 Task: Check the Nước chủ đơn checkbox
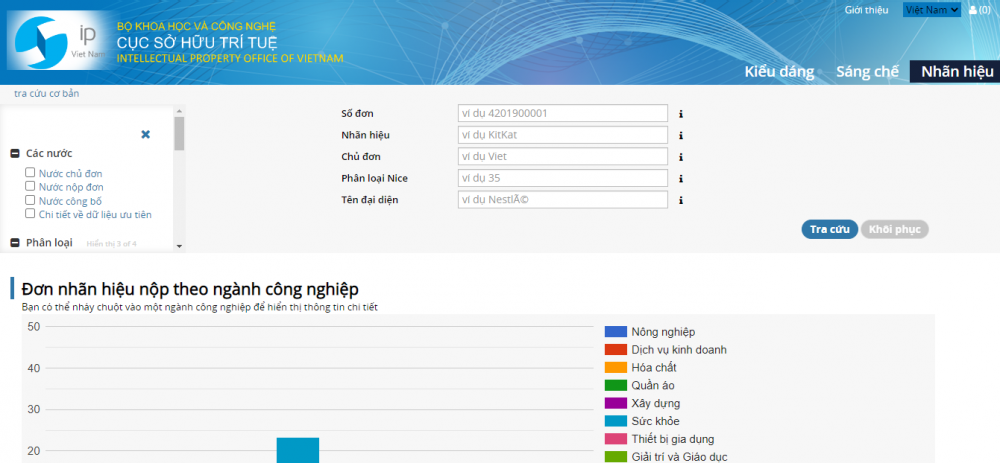(x=31, y=173)
